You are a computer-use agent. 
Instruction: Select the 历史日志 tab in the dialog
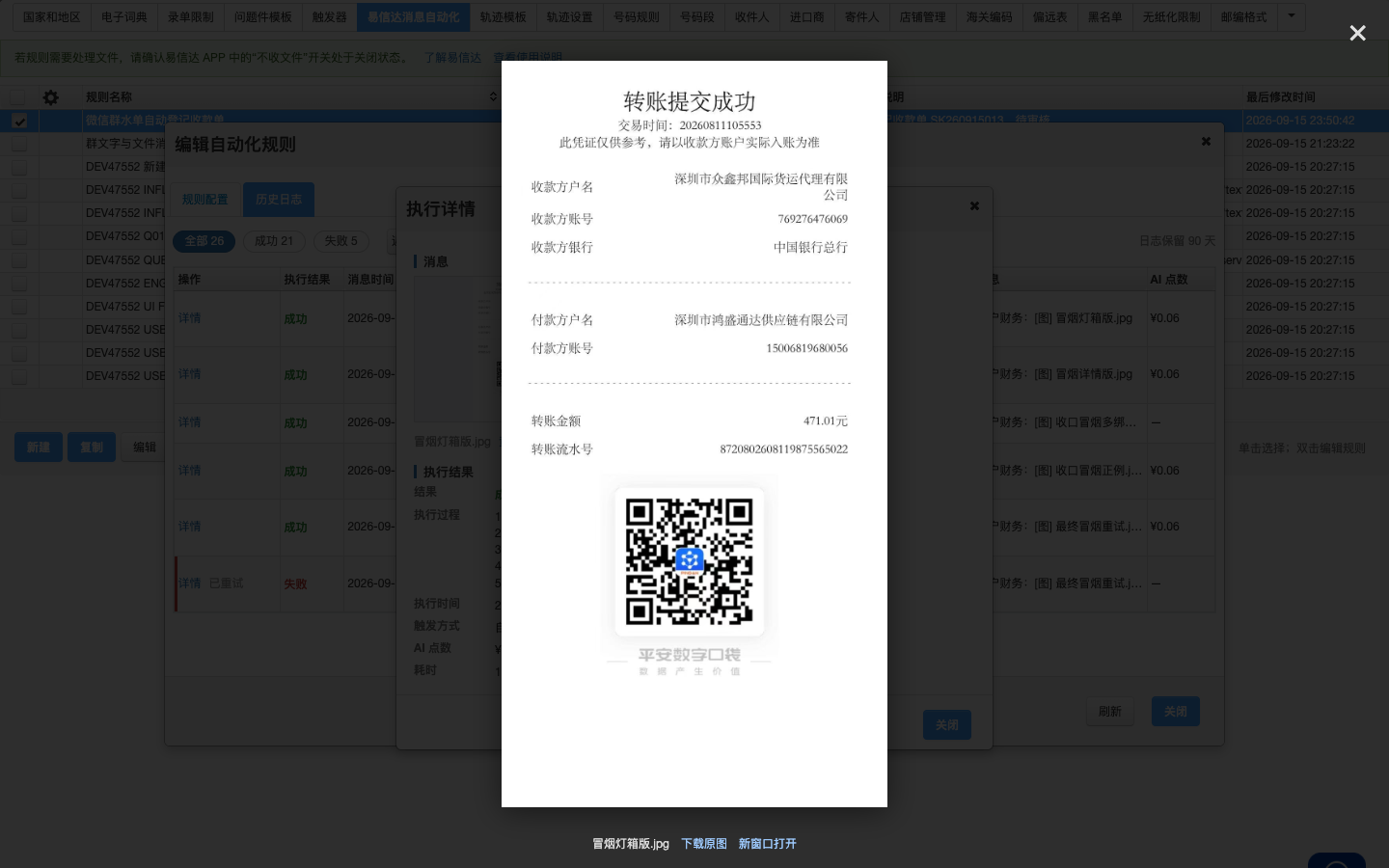coord(279,200)
